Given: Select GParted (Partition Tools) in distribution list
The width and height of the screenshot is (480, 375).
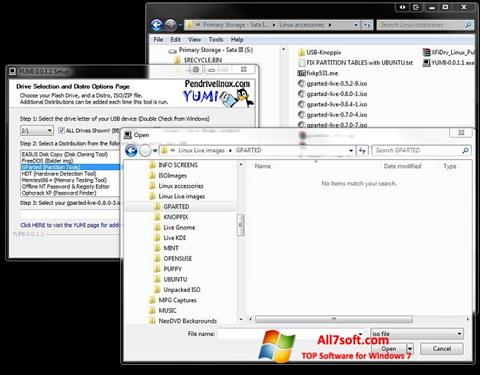Looking at the screenshot, I should [70, 167].
